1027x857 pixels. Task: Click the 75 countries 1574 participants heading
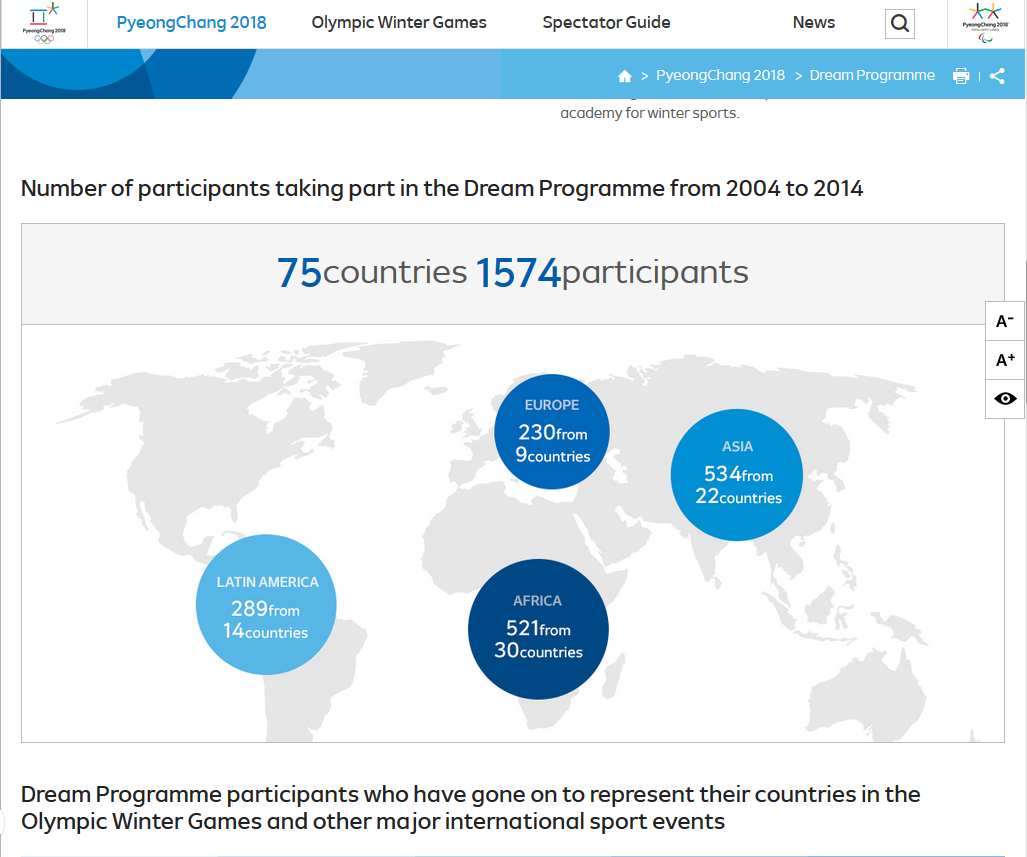click(x=512, y=273)
